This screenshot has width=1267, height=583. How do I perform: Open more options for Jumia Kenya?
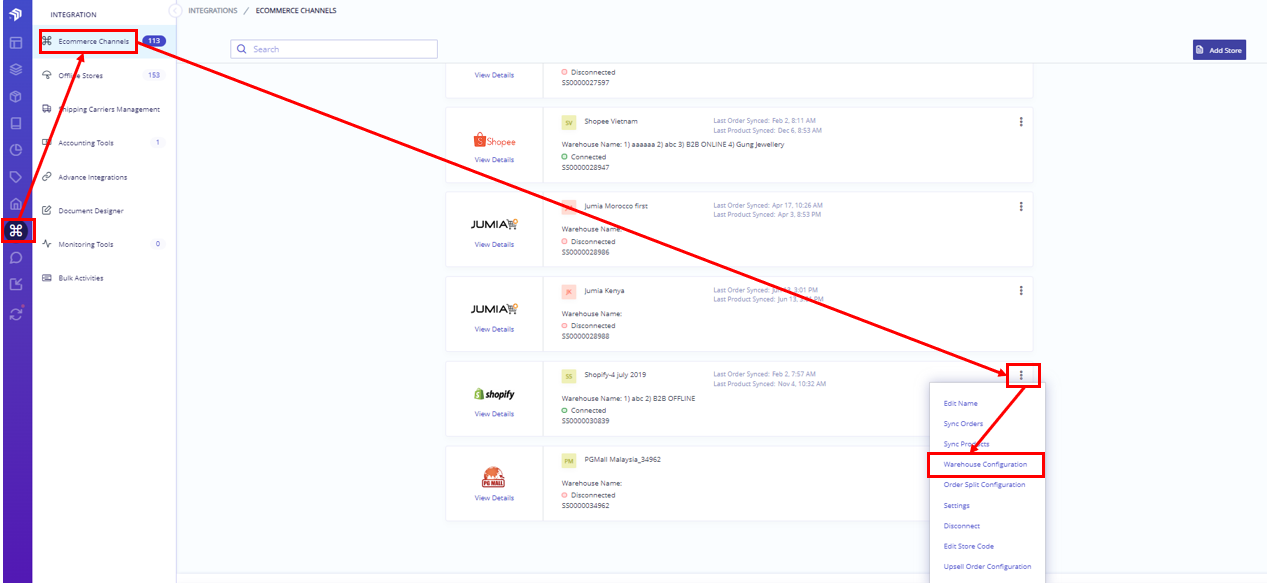1021,291
